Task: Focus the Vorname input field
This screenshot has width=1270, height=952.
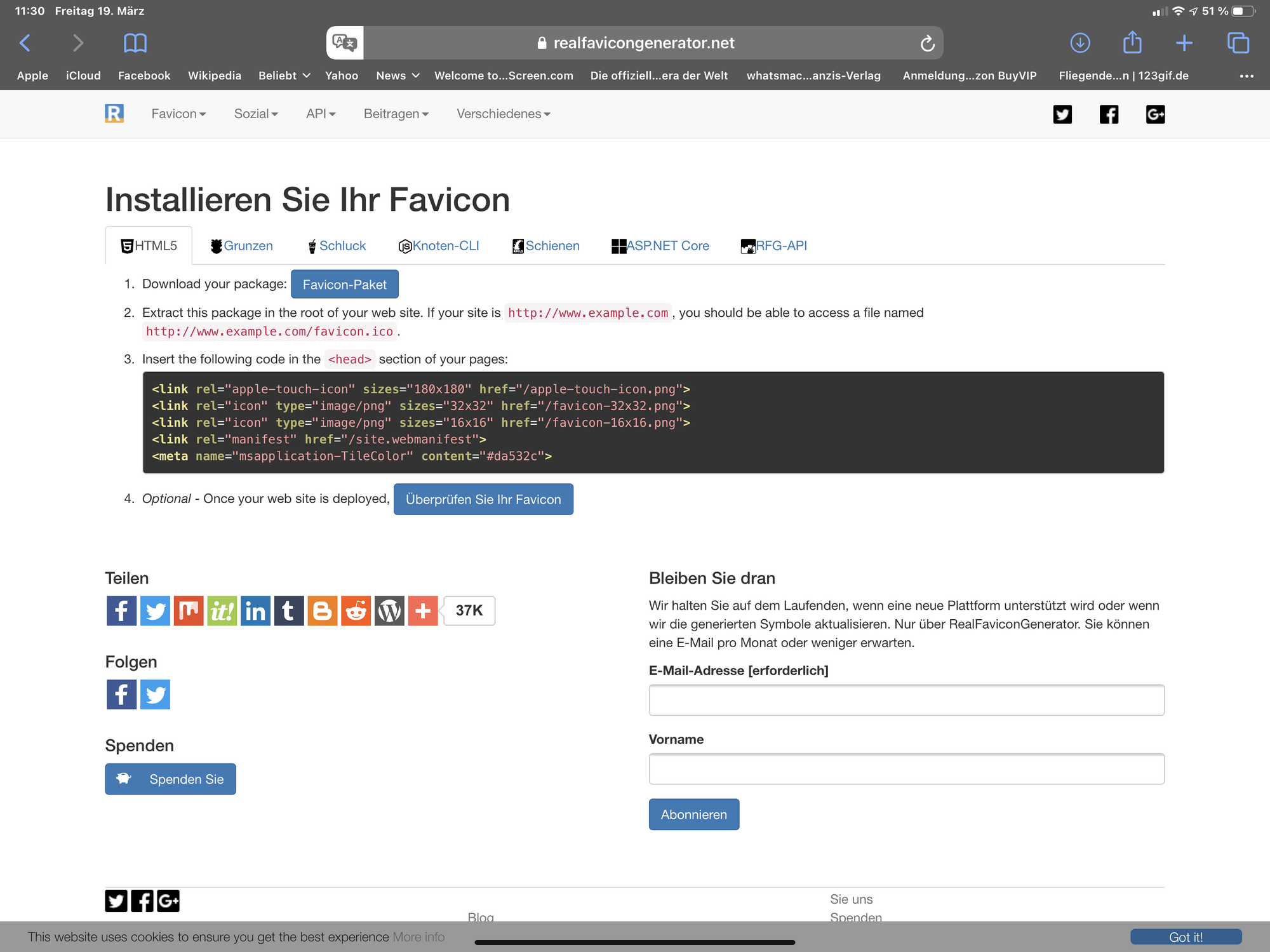Action: coord(907,769)
